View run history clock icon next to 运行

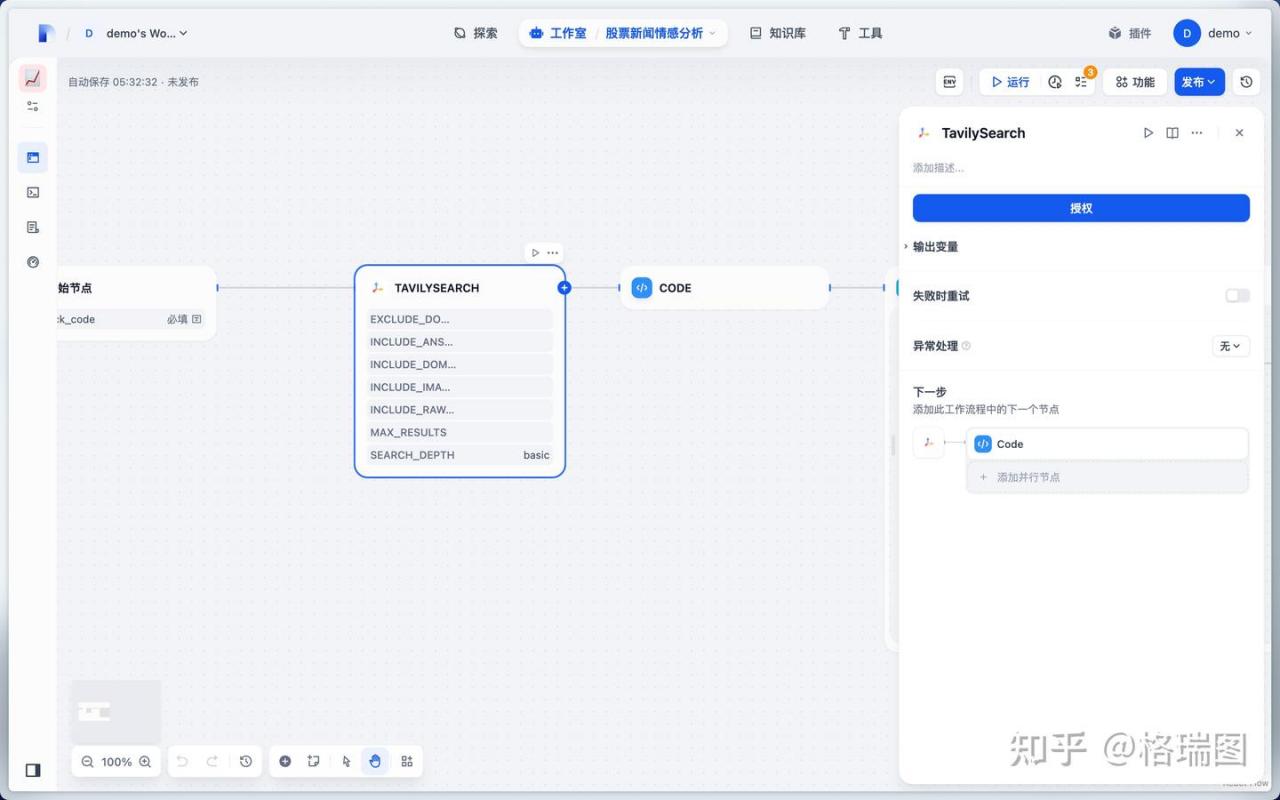coord(1054,82)
